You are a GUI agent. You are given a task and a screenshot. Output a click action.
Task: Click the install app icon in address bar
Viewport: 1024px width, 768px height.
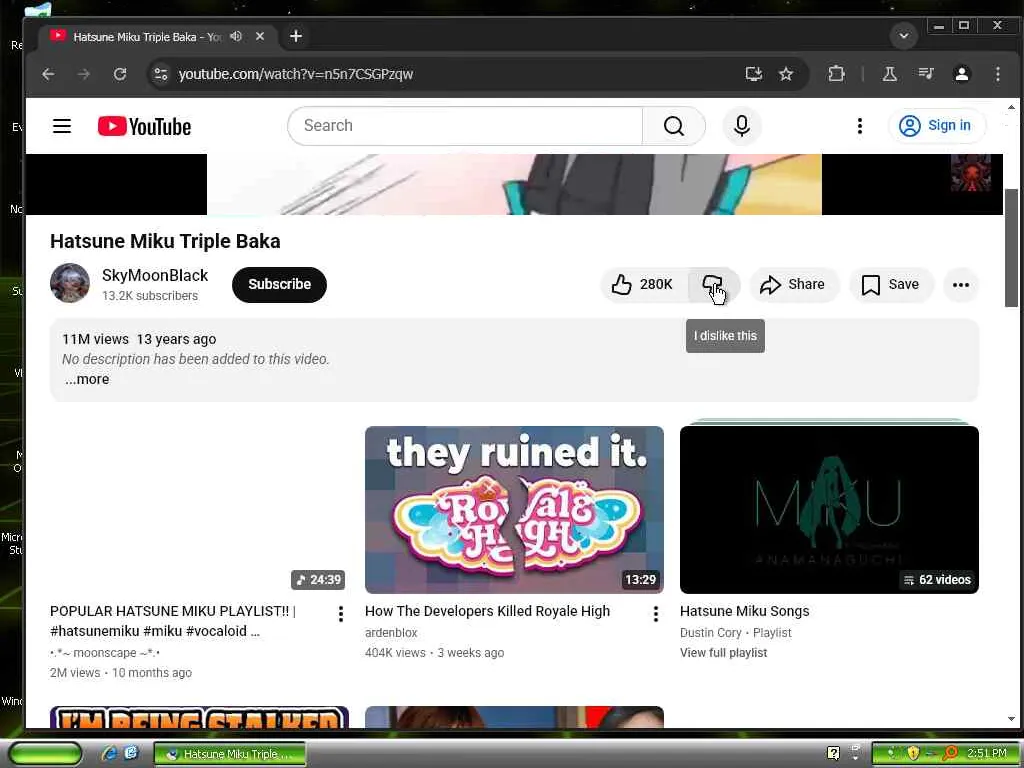754,74
